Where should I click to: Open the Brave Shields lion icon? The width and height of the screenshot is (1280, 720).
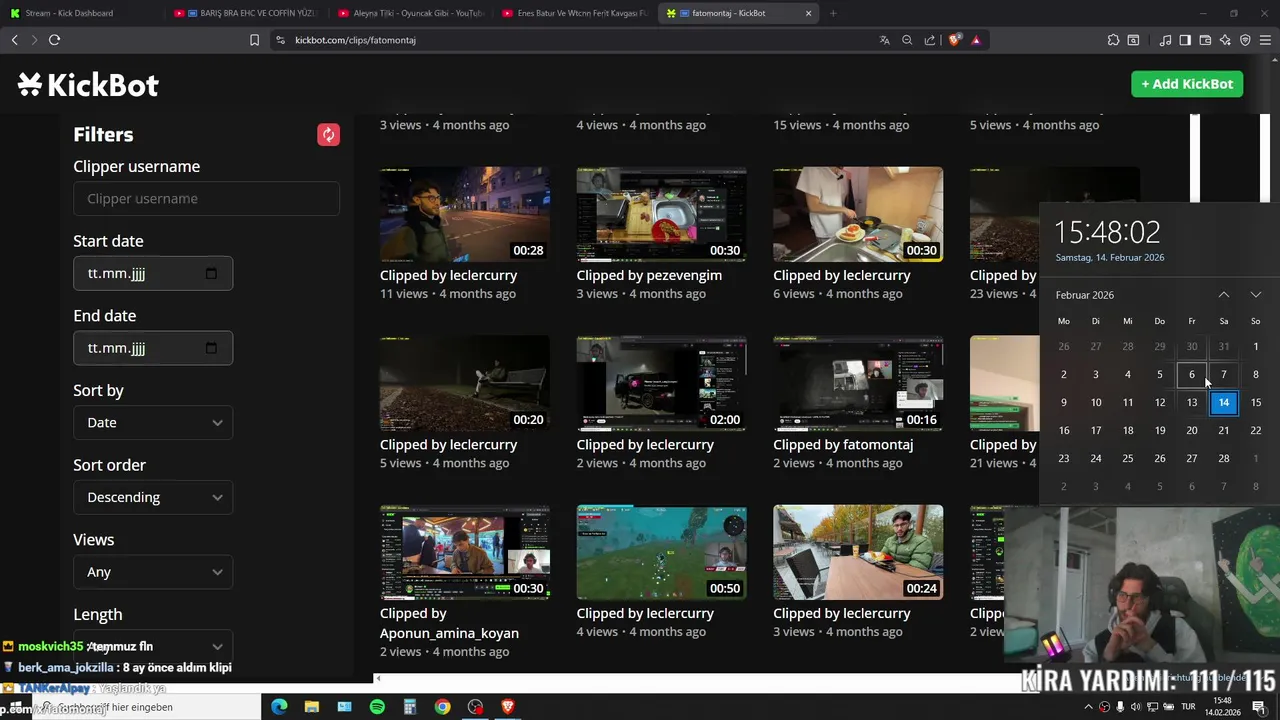(954, 40)
